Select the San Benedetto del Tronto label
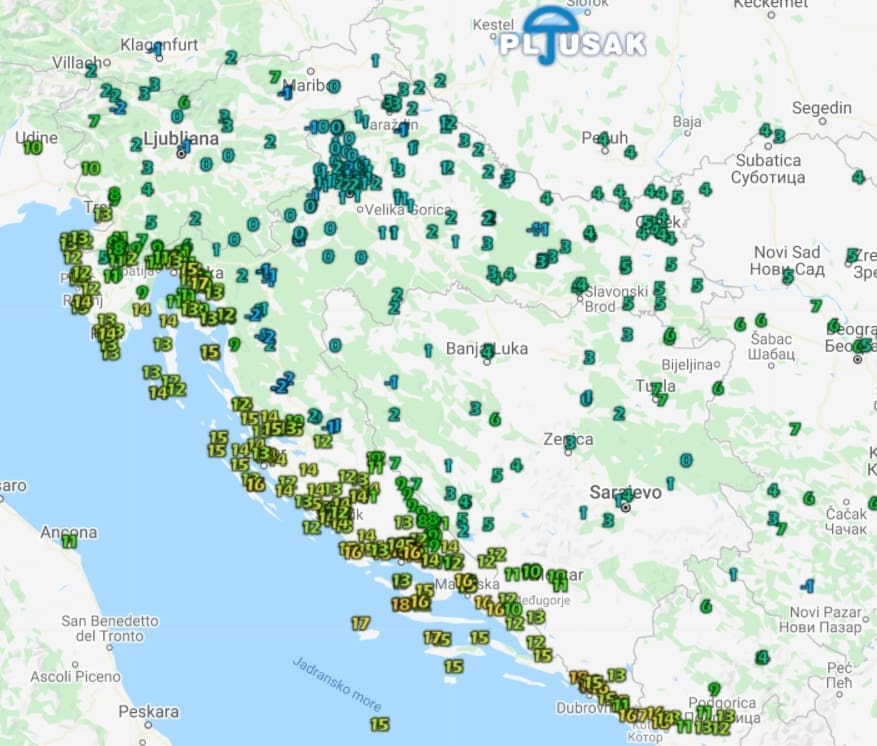 click(x=110, y=628)
